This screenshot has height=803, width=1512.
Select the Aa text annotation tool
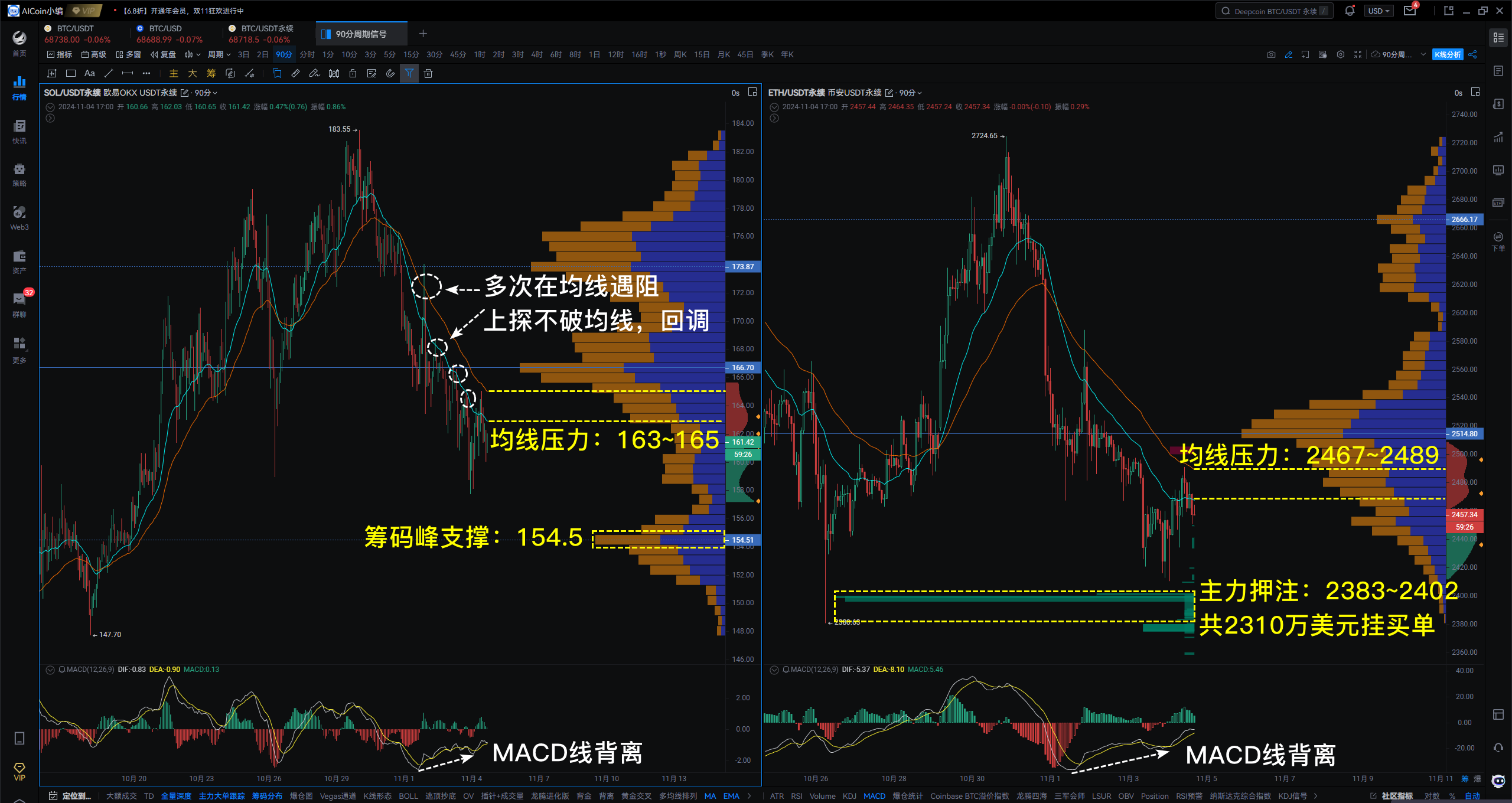coord(90,73)
